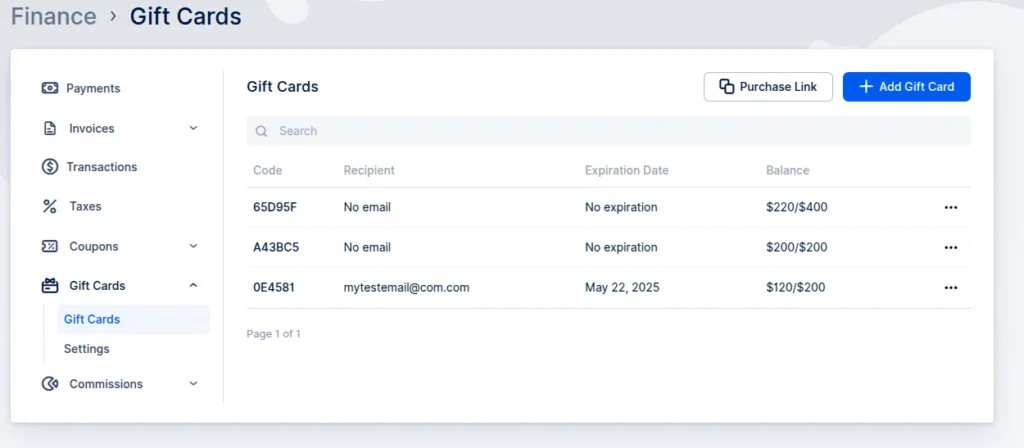Click No email in the 65D95F row
This screenshot has width=1024, height=448.
[367, 208]
